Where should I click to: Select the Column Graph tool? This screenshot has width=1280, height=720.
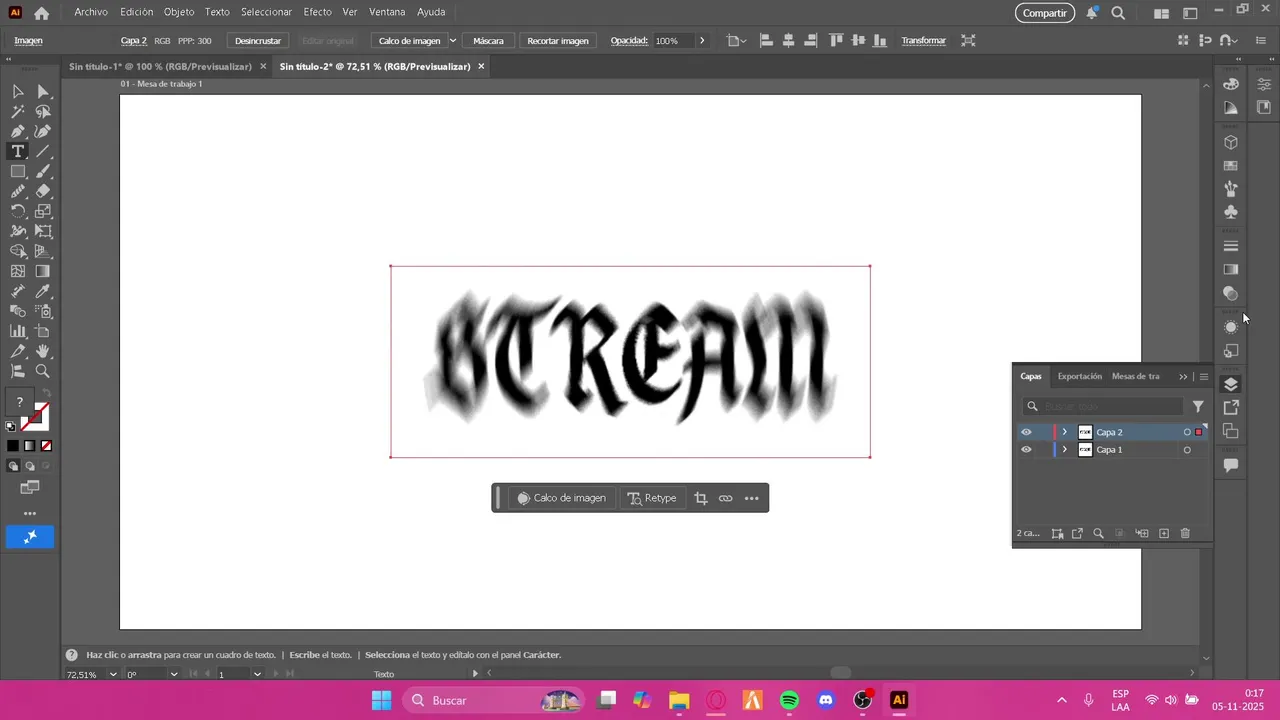(x=18, y=331)
